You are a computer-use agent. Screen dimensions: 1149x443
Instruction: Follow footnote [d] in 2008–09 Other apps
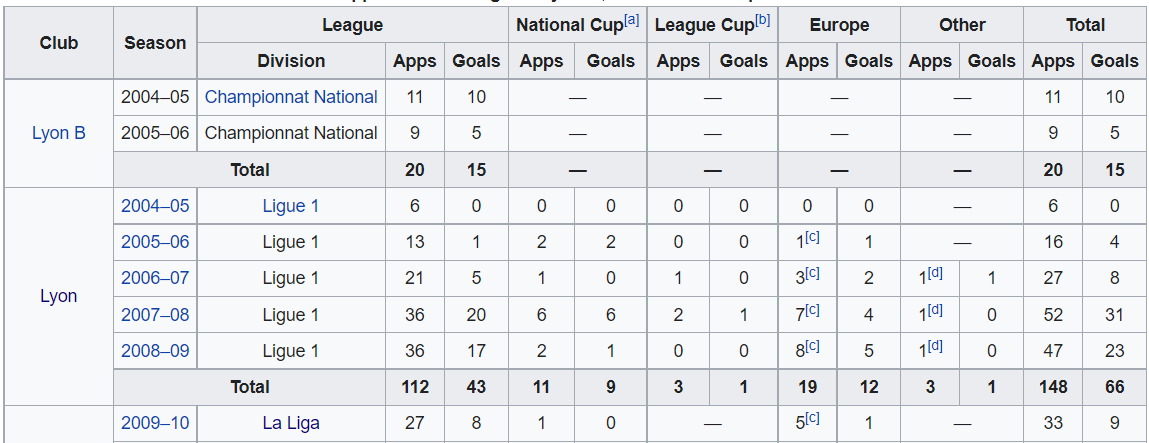coord(935,346)
